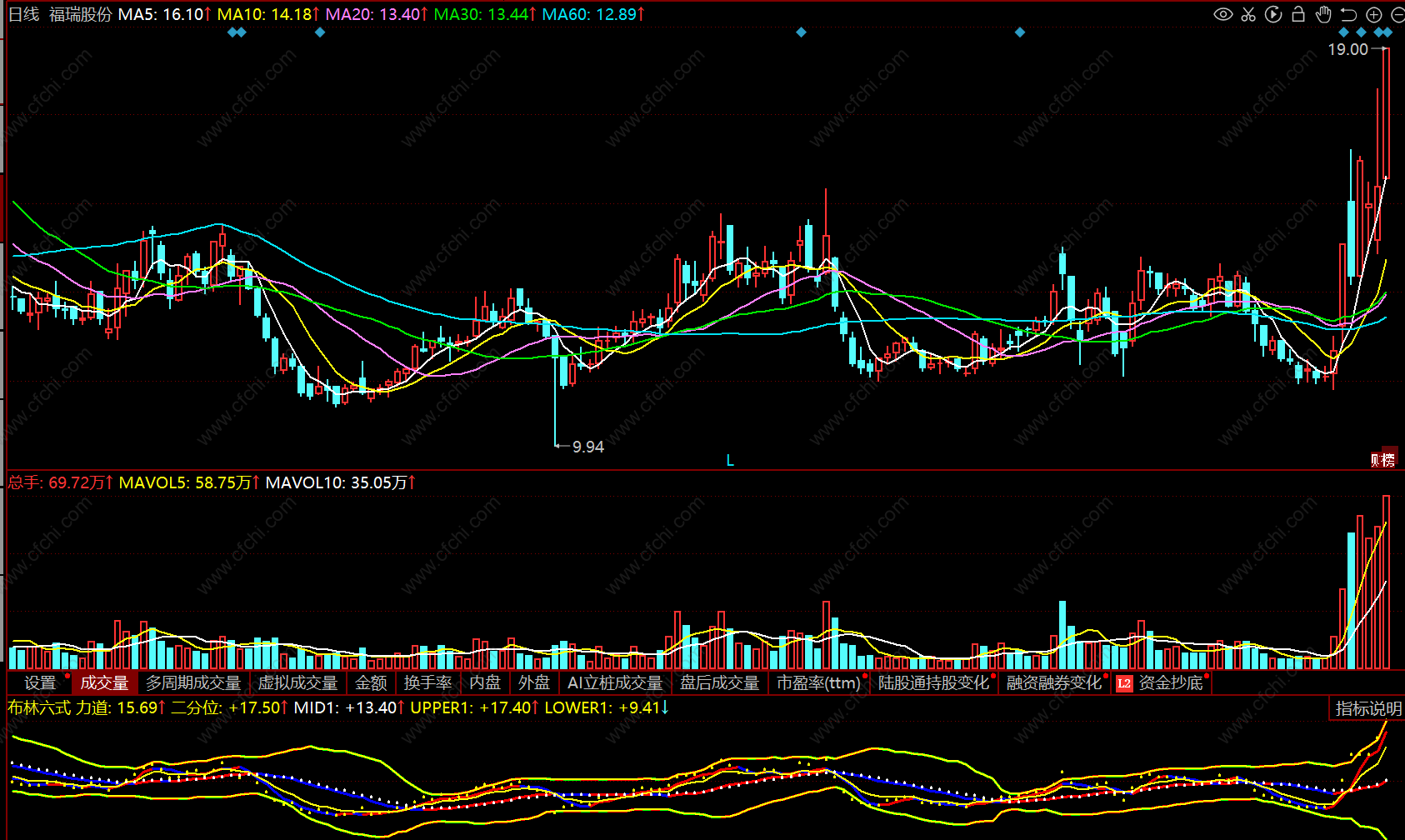The image size is (1405, 840).
Task: Switch to the 虚拟成交量 tab
Action: (x=297, y=683)
